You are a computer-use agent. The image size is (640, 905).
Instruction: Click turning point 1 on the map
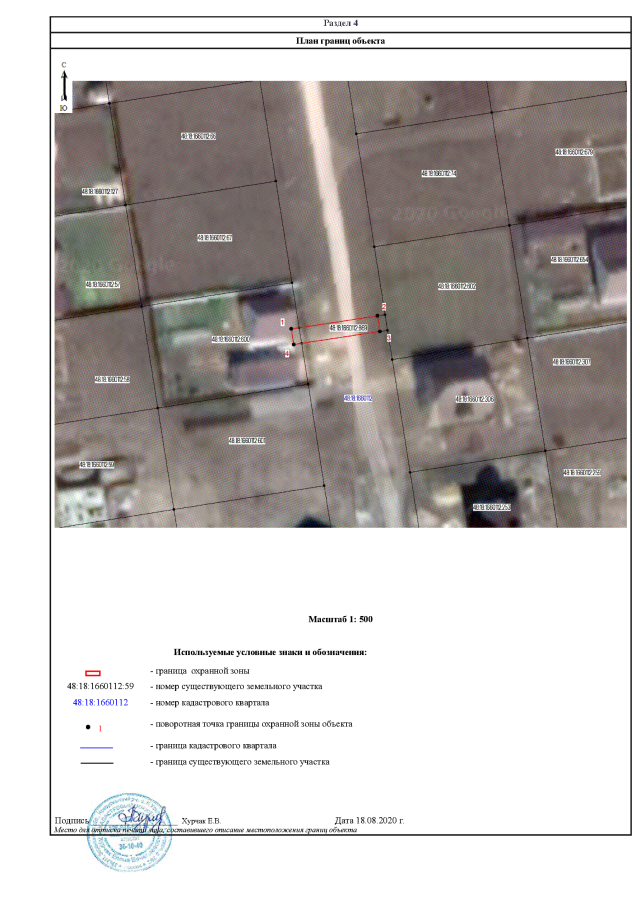[x=289, y=328]
